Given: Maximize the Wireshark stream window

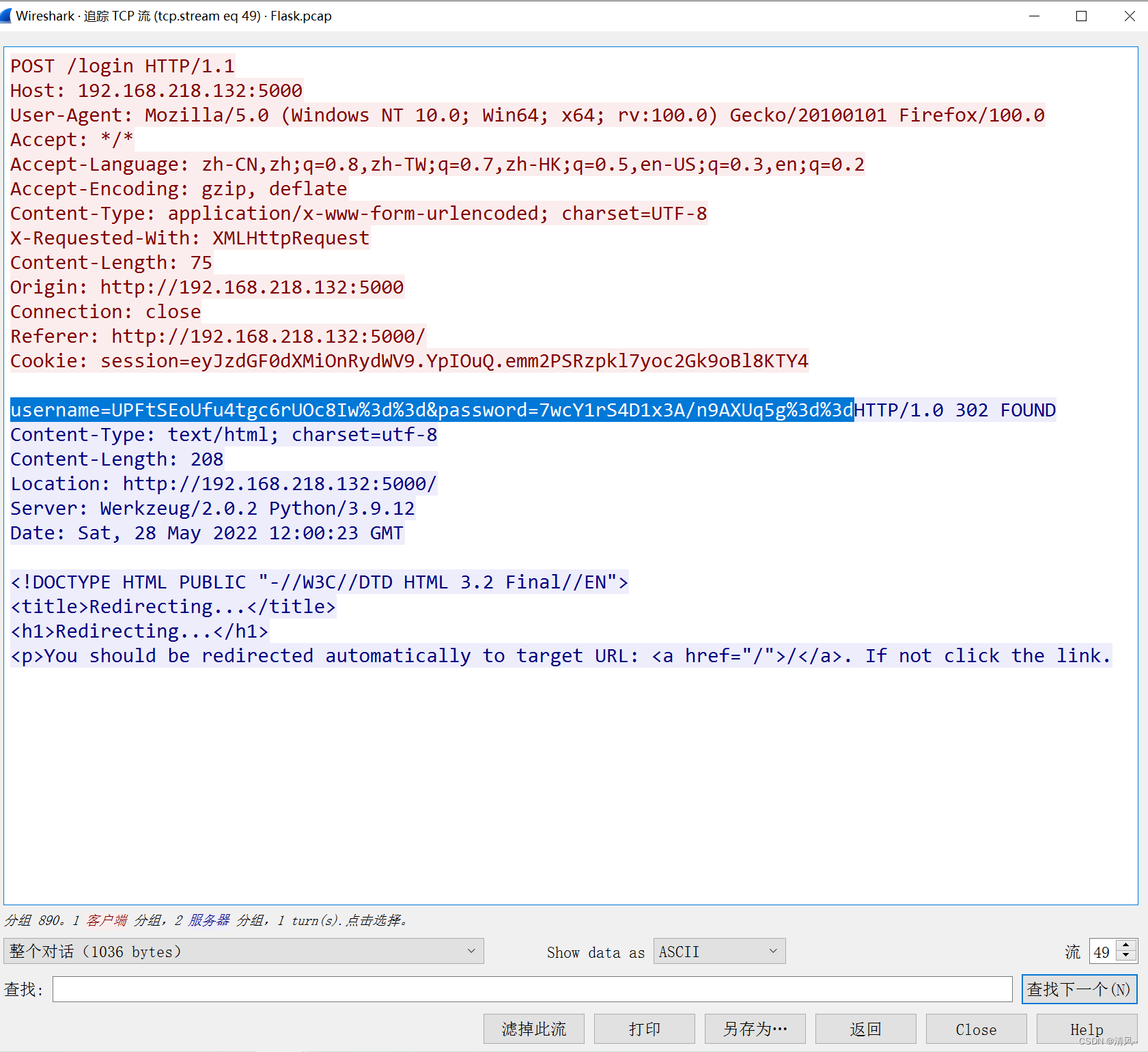Looking at the screenshot, I should (1081, 16).
